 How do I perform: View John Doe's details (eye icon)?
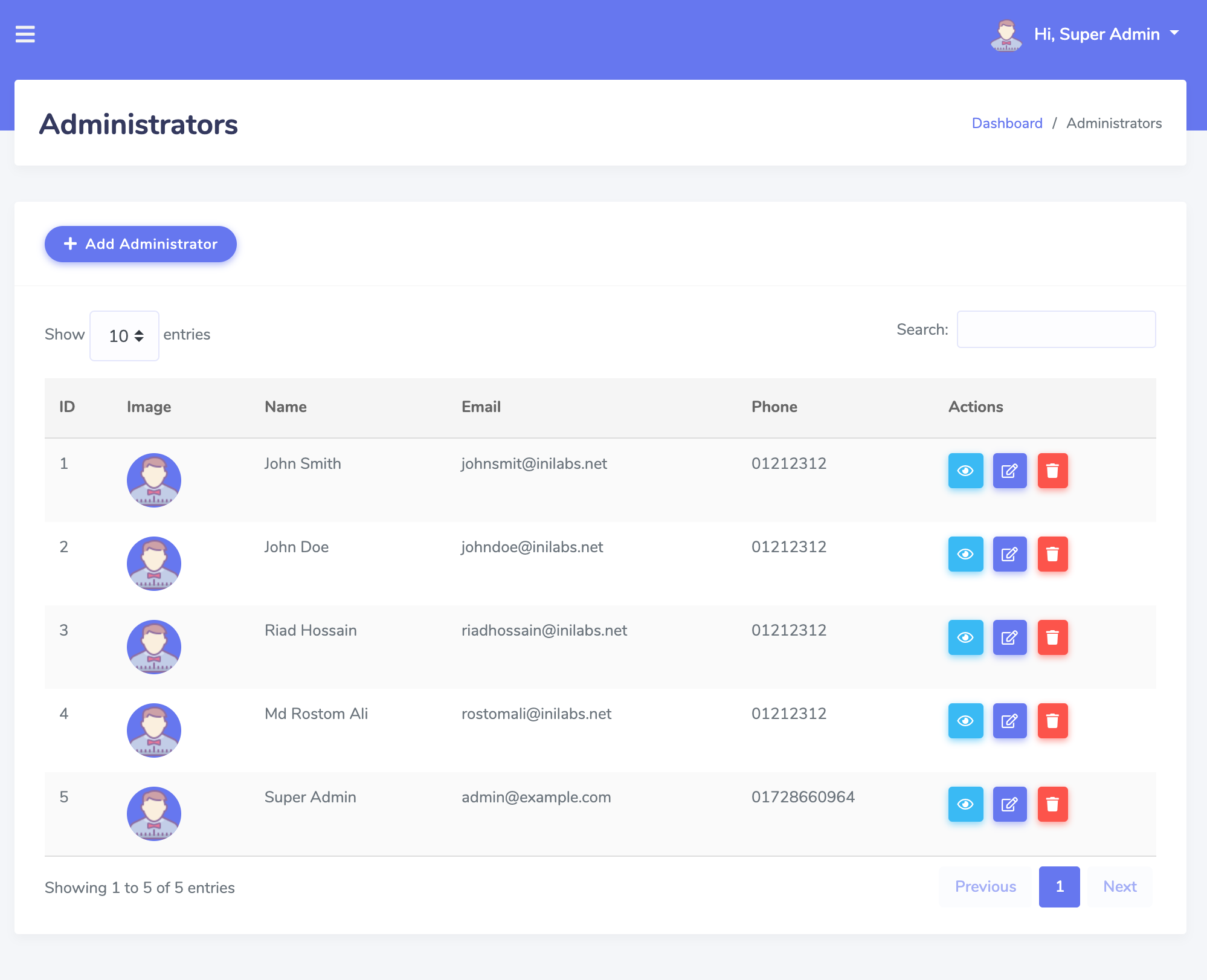coord(965,554)
